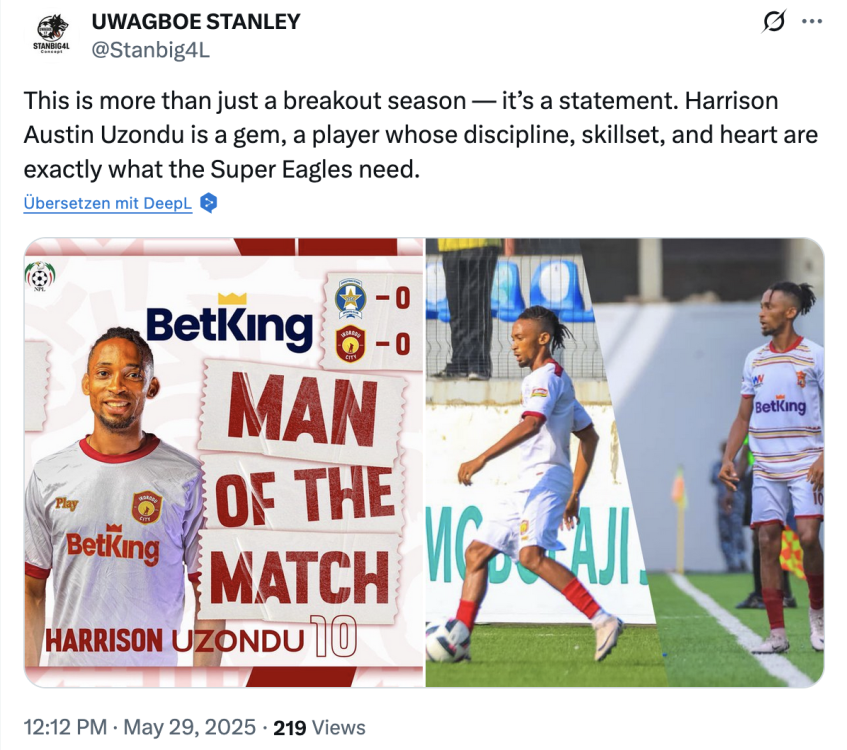The height and width of the screenshot is (750, 847).
Task: Click the @Stanbig4L handle
Action: click(151, 49)
